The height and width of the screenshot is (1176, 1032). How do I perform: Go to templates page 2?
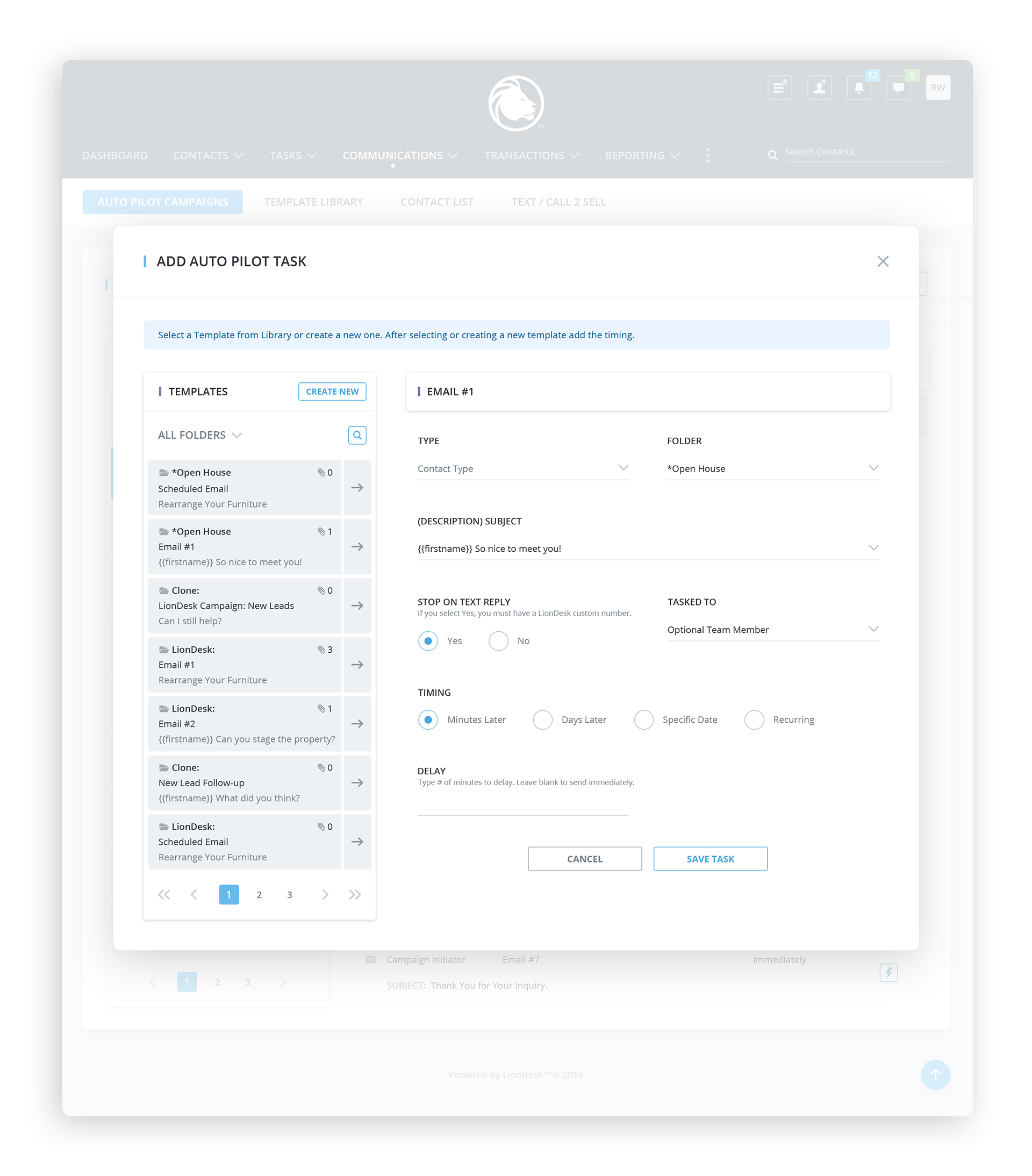(259, 894)
